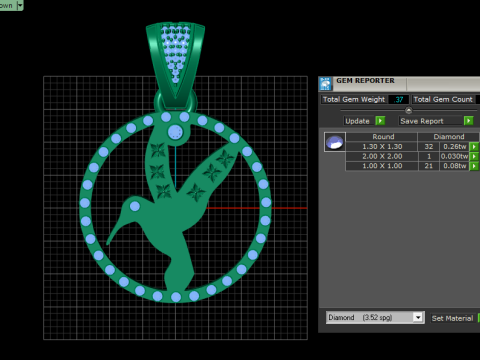The height and width of the screenshot is (360, 480).
Task: Click green arrow on 2.00 X 2.00 row
Action: pos(474,156)
